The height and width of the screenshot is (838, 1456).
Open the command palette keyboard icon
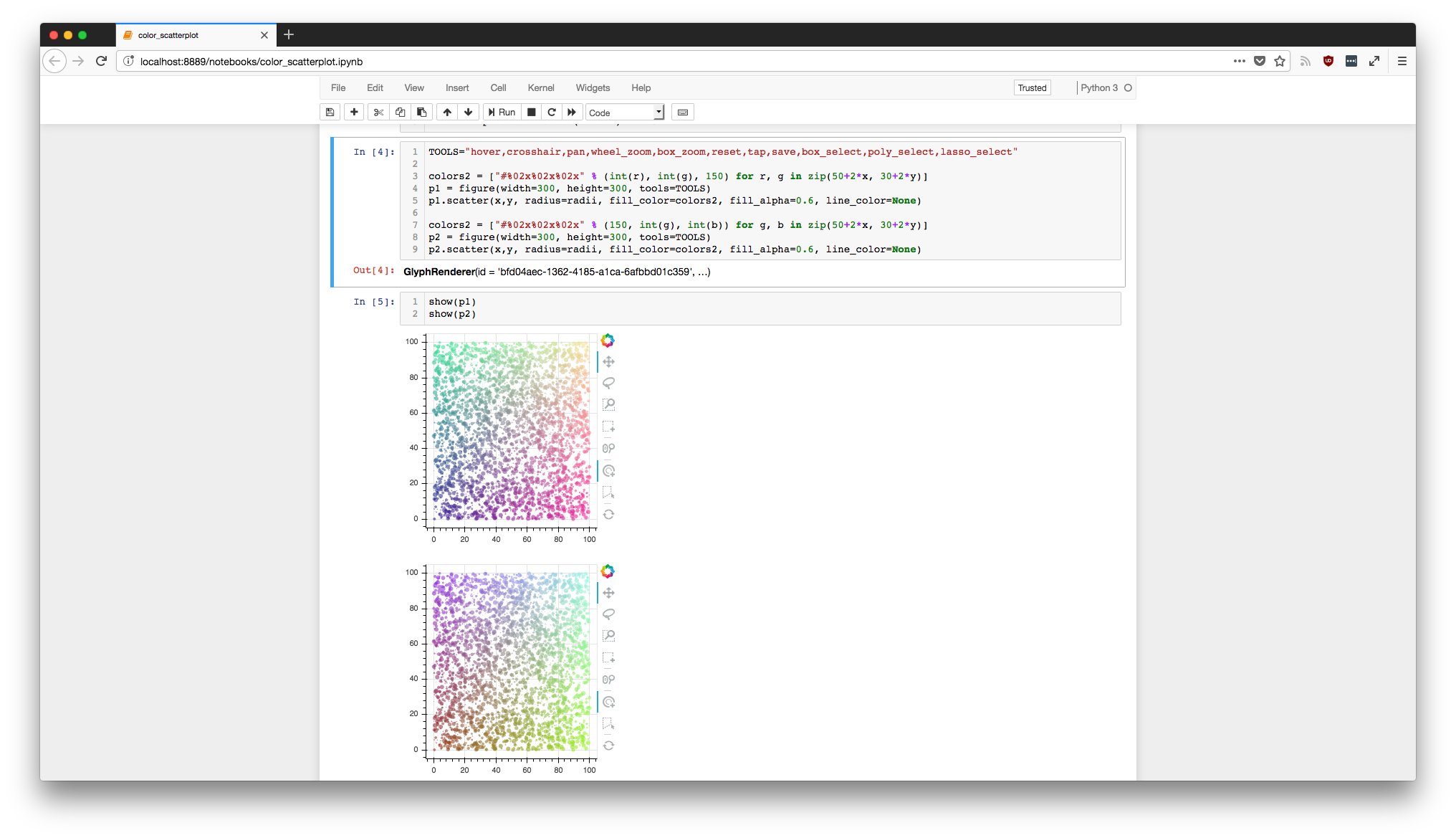click(x=683, y=112)
